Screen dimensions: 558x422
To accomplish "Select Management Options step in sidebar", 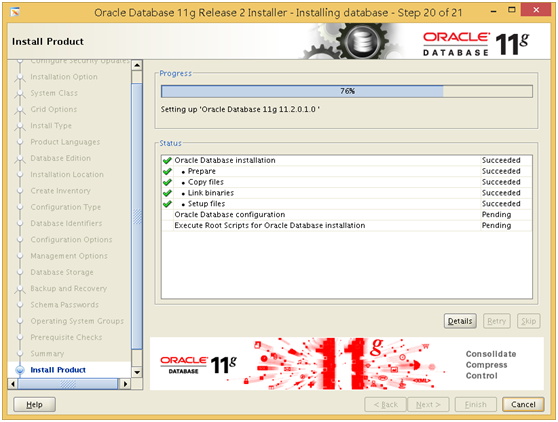I will click(69, 256).
